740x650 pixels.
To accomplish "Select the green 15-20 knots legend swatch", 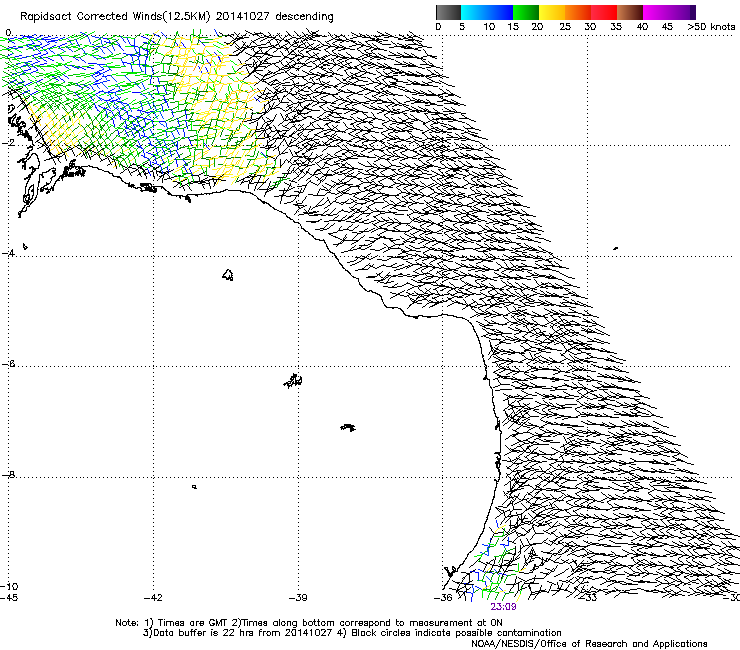I will (x=526, y=12).
